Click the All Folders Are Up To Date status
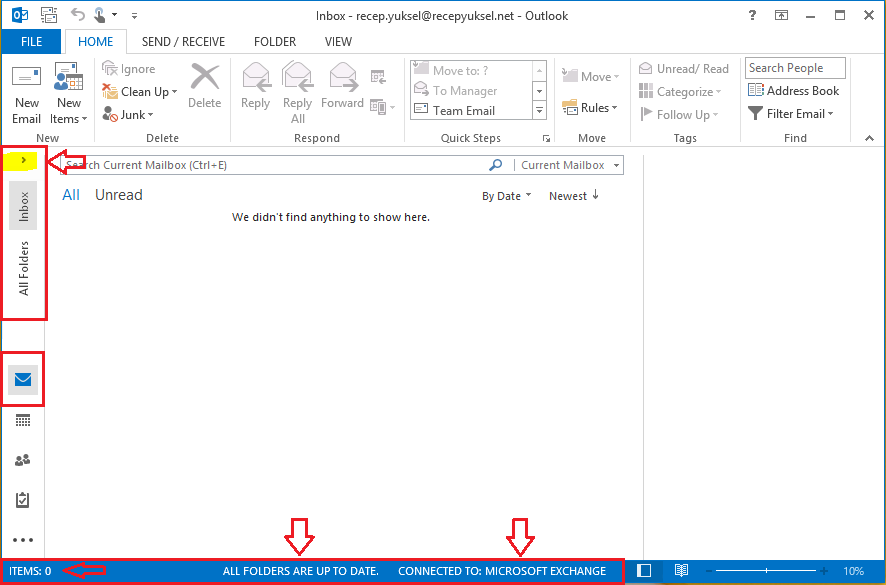The height and width of the screenshot is (585, 886). click(301, 571)
